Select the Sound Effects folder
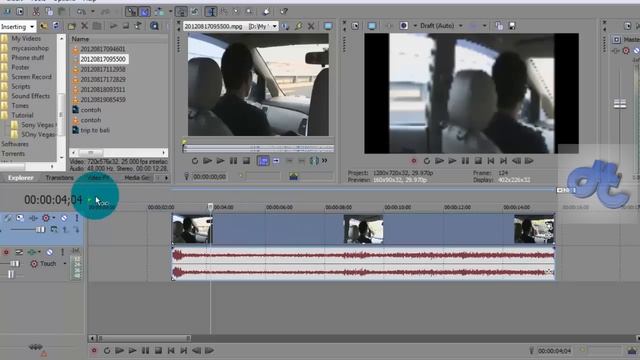 (x=31, y=96)
